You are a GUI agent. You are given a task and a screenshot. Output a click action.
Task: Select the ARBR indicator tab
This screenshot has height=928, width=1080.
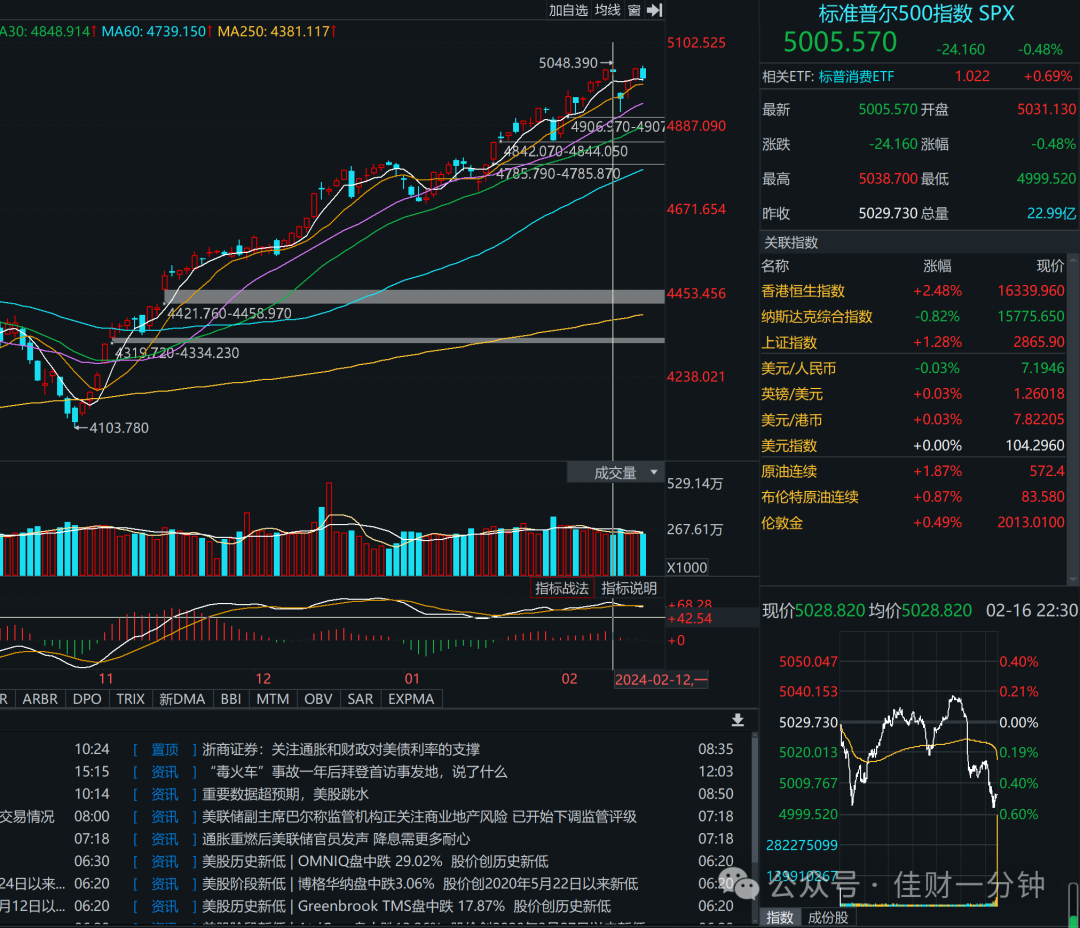tap(40, 699)
